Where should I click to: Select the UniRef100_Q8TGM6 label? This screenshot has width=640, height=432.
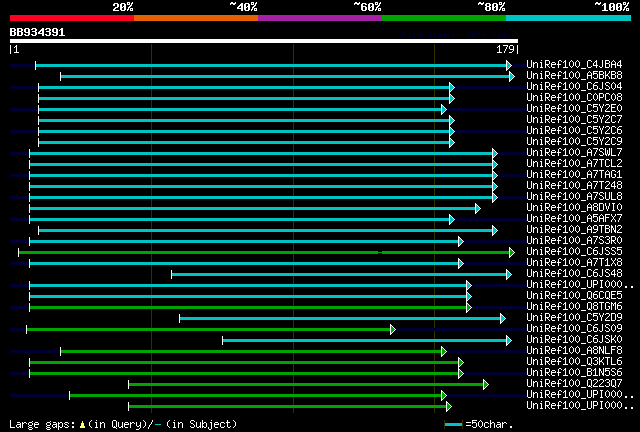574,307
